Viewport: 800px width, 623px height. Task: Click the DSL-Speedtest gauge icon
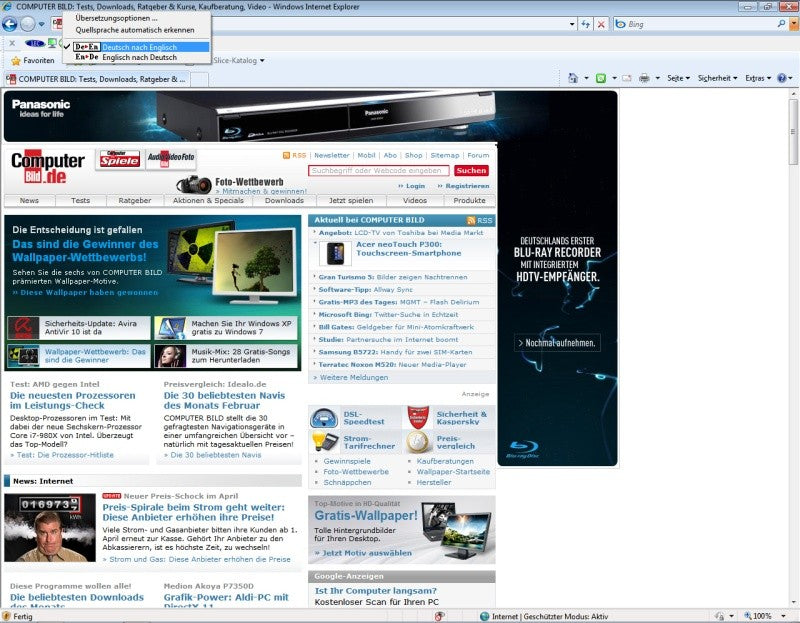[324, 418]
